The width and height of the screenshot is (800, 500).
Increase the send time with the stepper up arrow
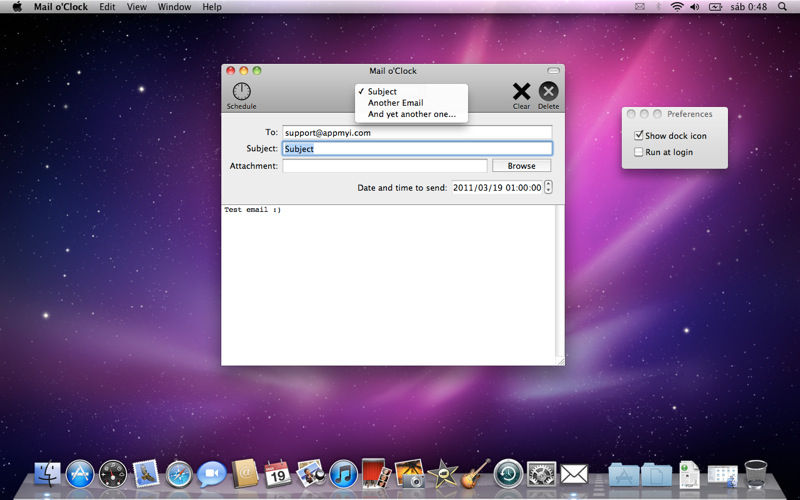[548, 184]
